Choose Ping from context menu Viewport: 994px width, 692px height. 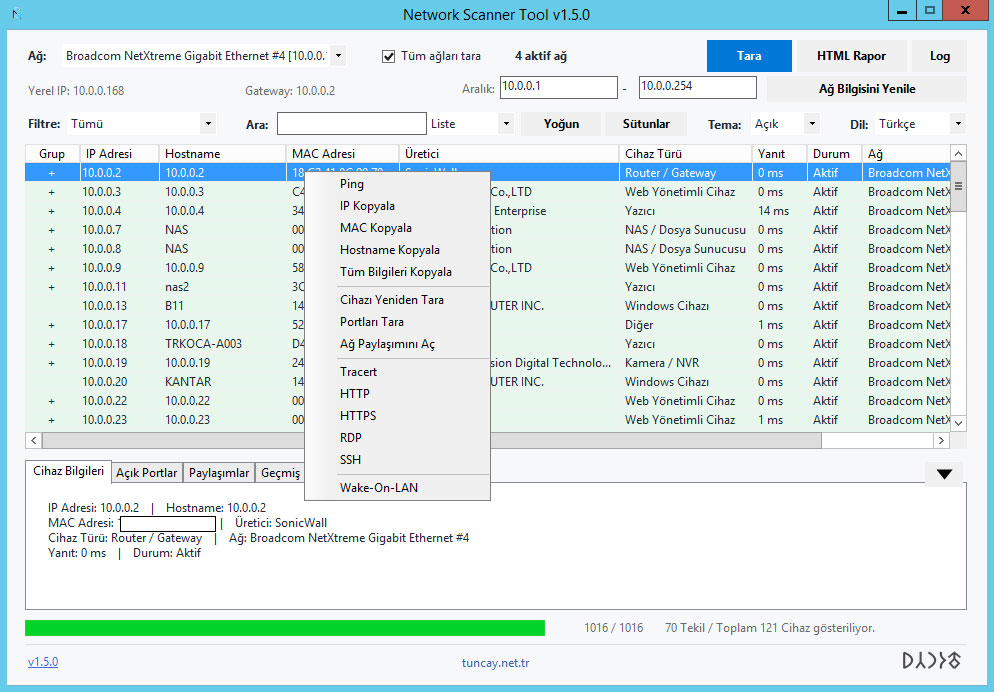point(397,184)
